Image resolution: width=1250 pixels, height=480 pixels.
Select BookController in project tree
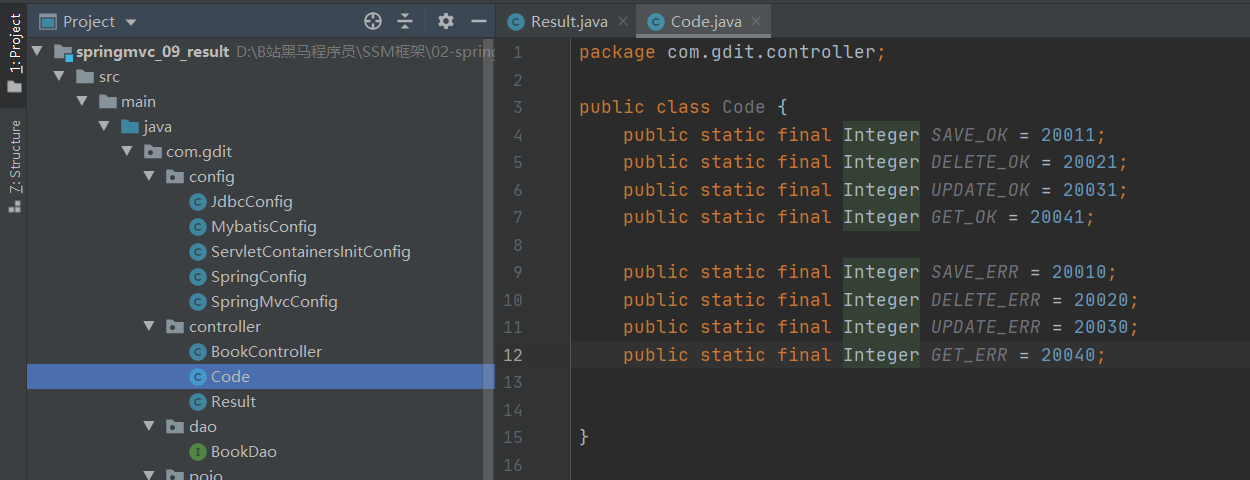pyautogui.click(x=266, y=352)
